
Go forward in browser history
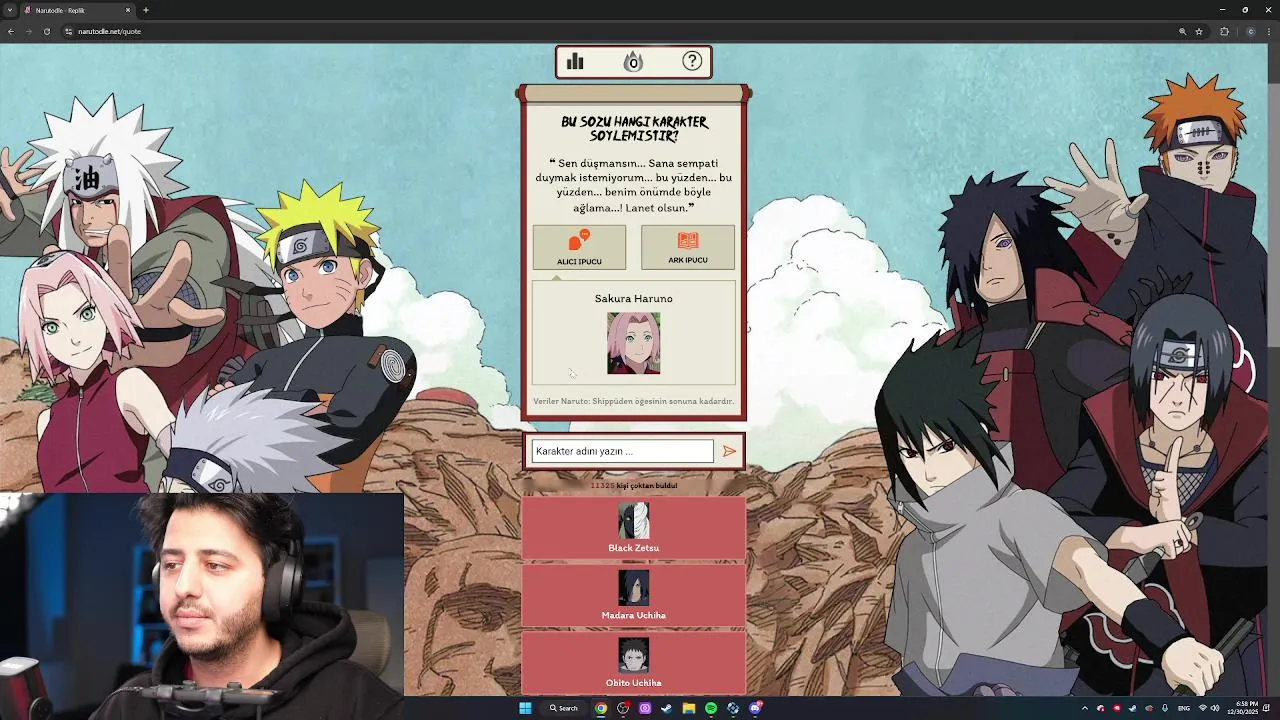point(29,31)
